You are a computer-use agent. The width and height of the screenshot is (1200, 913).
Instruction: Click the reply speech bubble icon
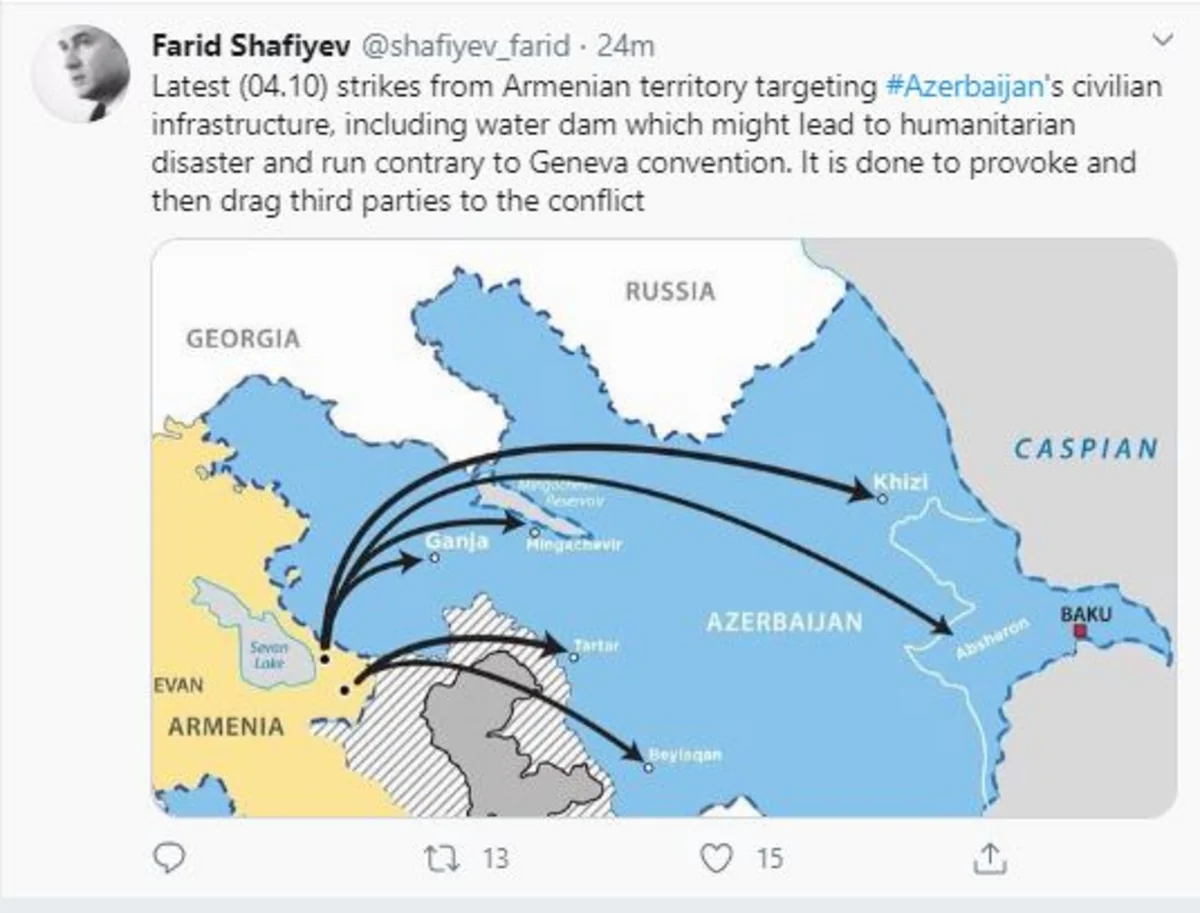click(171, 856)
